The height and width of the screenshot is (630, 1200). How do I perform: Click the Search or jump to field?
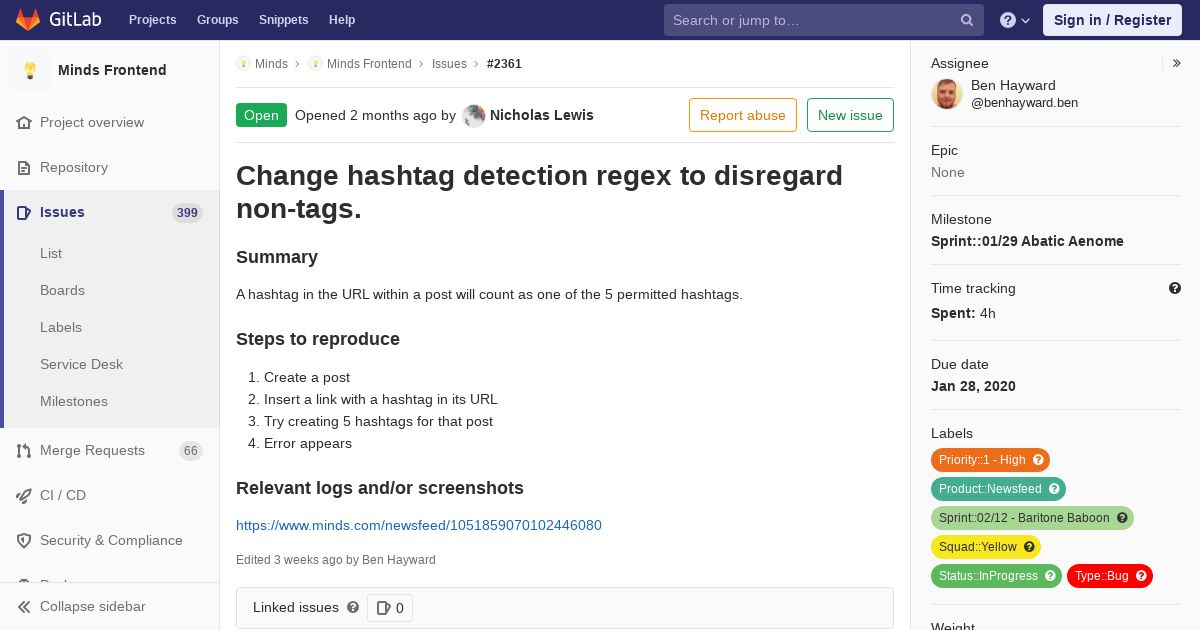point(824,20)
